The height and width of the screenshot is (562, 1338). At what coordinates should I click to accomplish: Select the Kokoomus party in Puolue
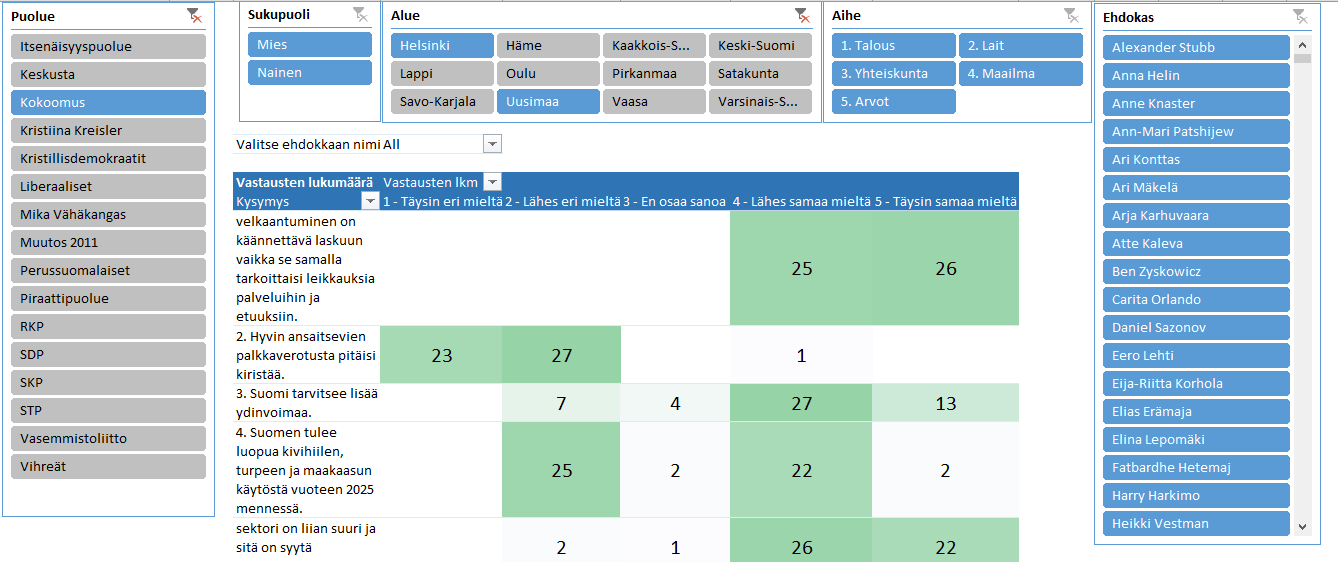click(108, 103)
